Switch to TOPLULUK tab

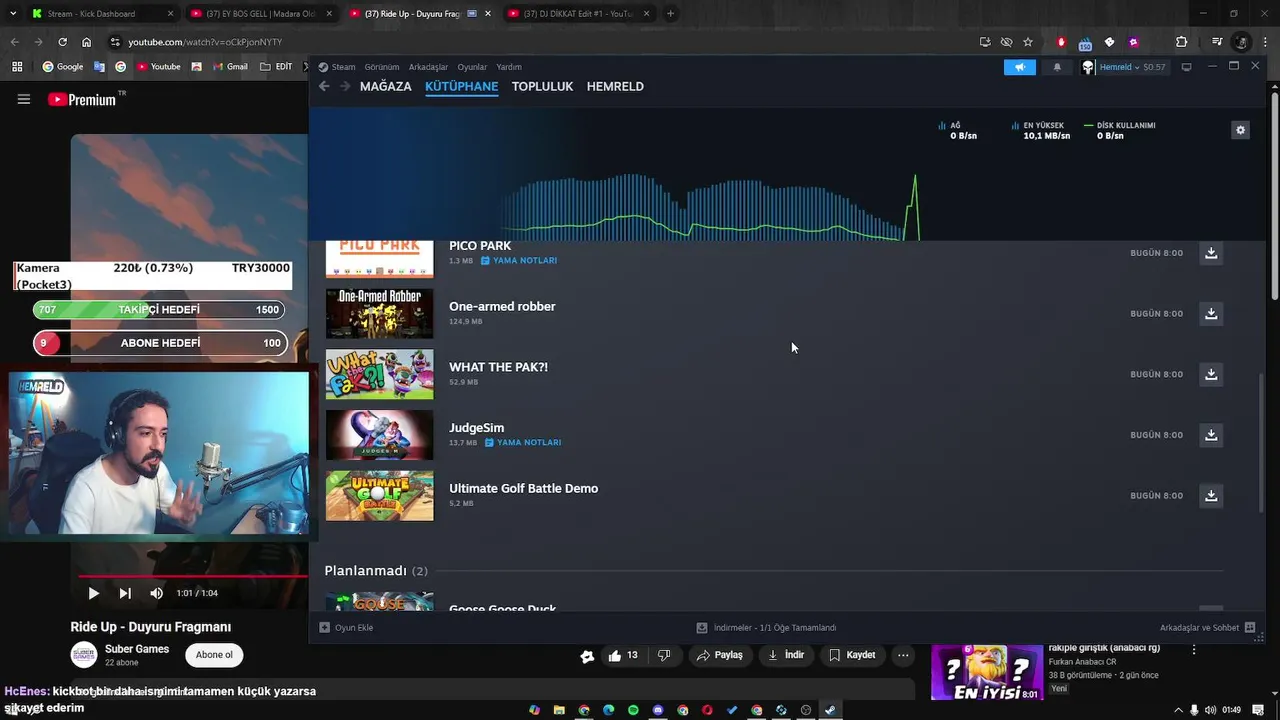point(542,86)
